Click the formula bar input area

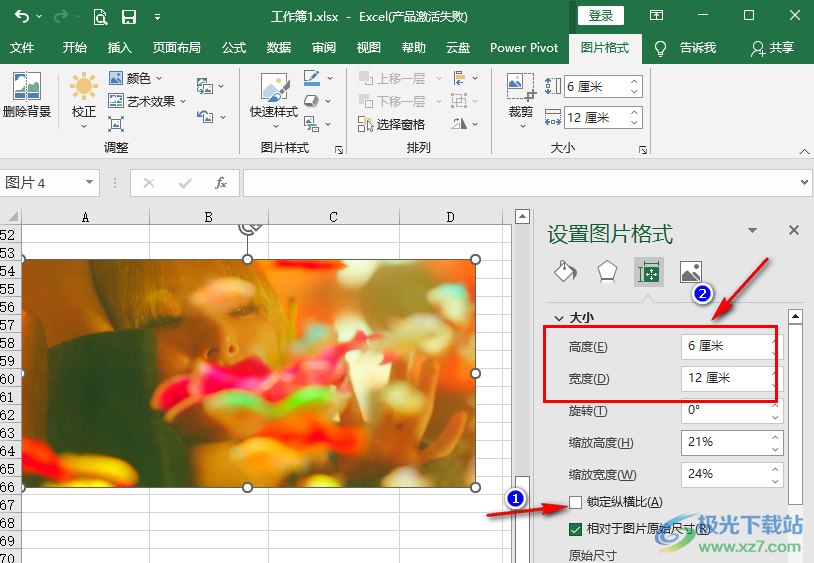(522, 183)
